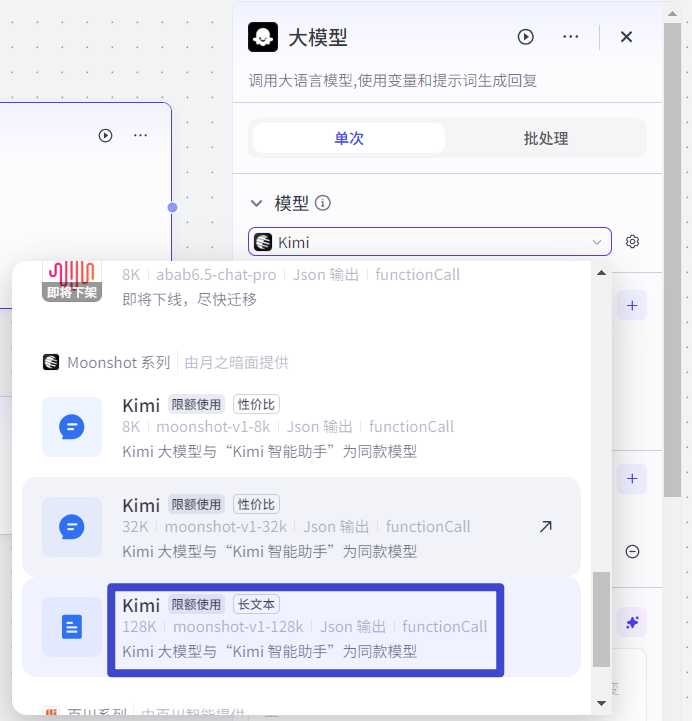692x721 pixels.
Task: Click the right panel scrollbar thumb
Action: (x=672, y=260)
